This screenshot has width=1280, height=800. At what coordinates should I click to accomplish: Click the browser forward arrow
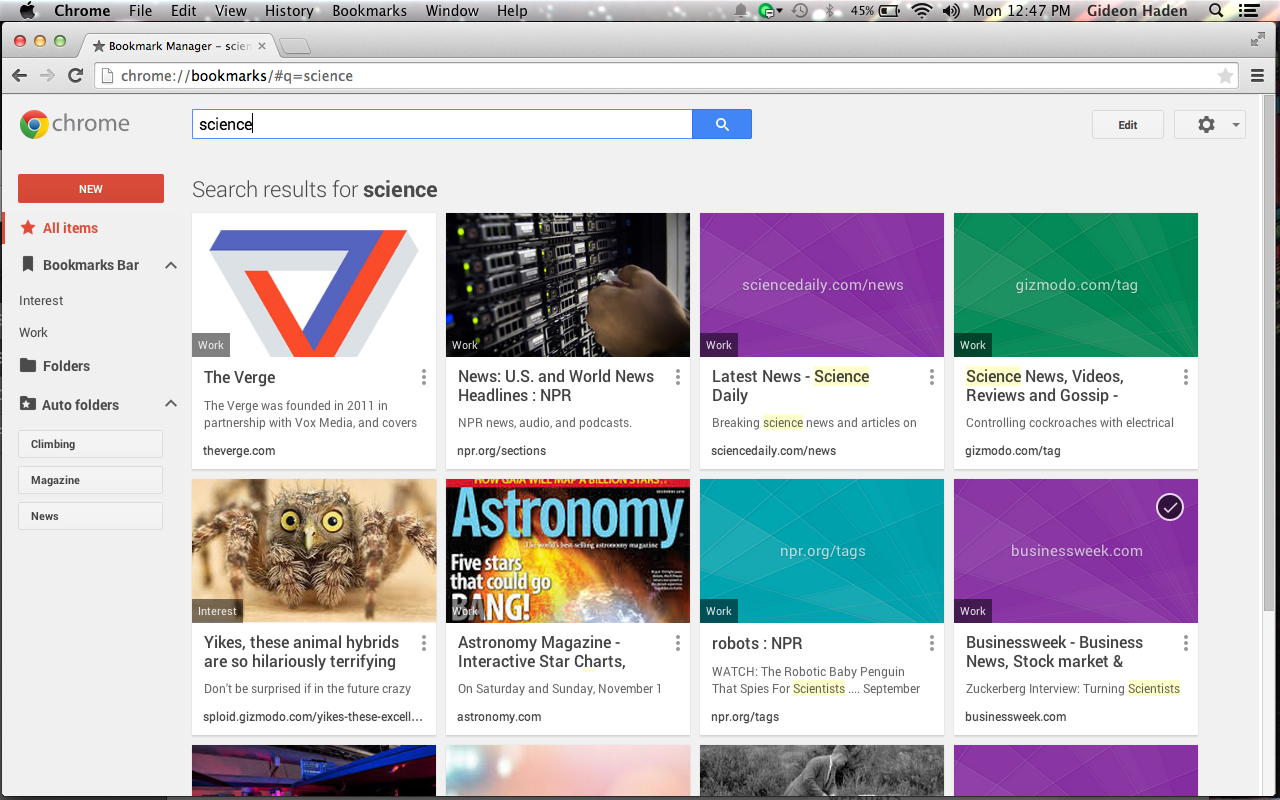(x=47, y=75)
